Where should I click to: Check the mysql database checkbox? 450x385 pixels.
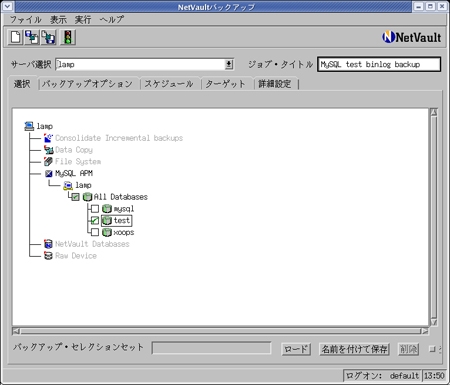tap(95, 209)
